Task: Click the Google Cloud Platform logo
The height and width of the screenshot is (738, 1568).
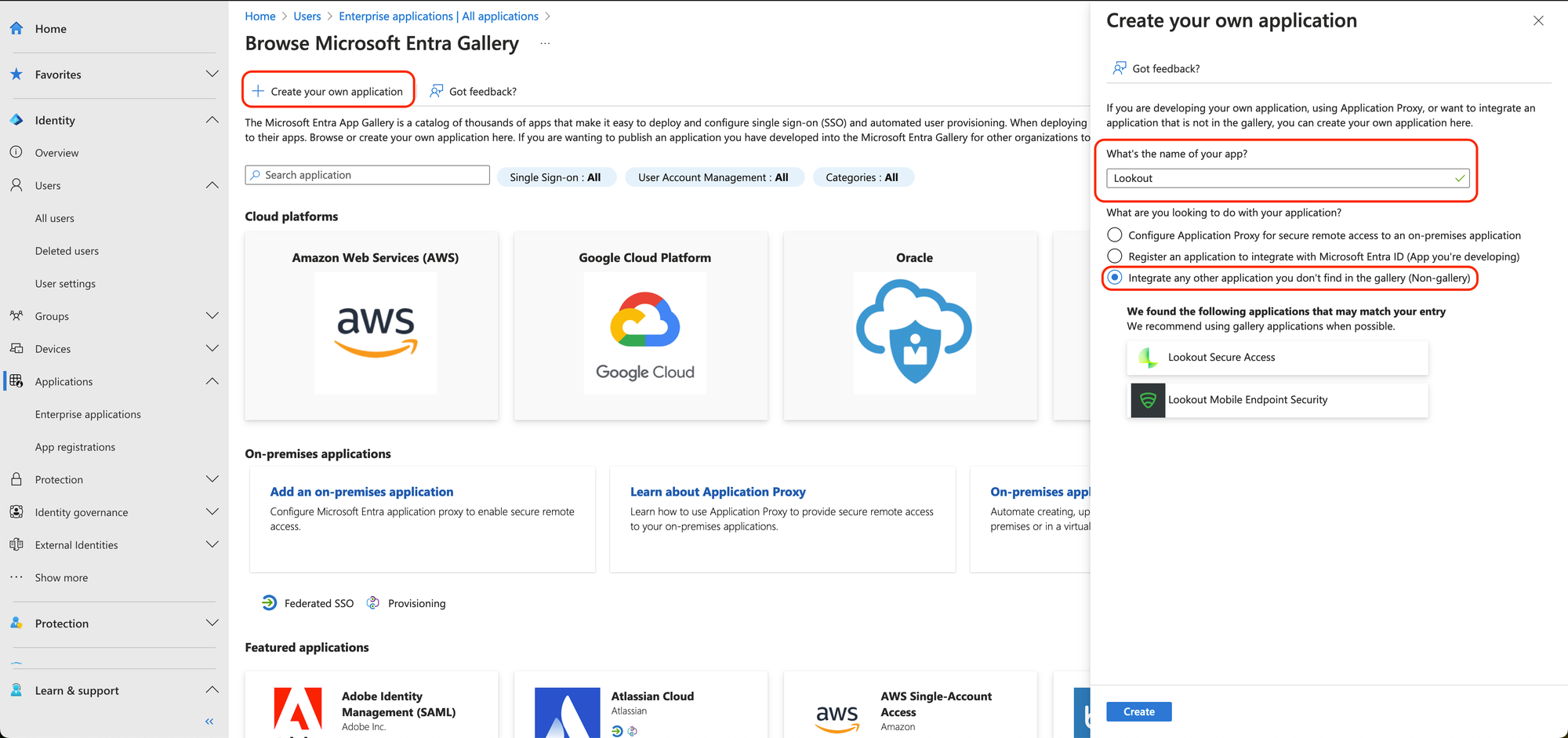Action: tap(644, 333)
